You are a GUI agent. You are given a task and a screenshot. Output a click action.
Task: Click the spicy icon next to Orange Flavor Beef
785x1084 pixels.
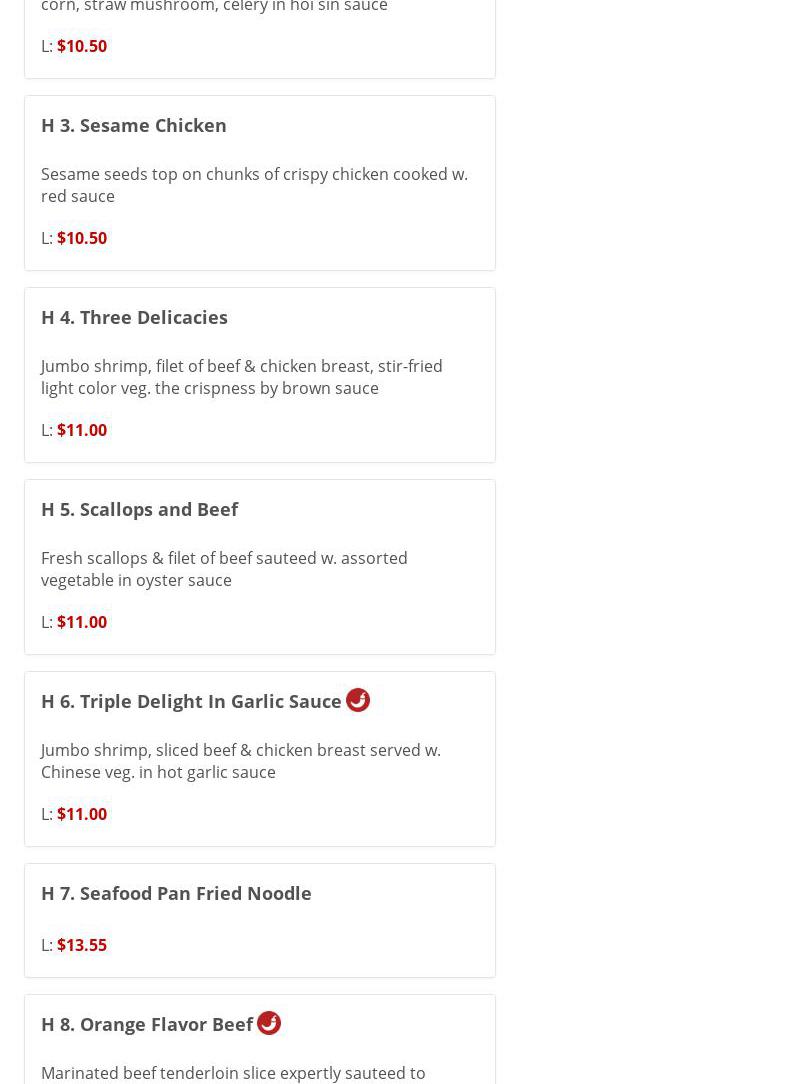(x=269, y=1023)
